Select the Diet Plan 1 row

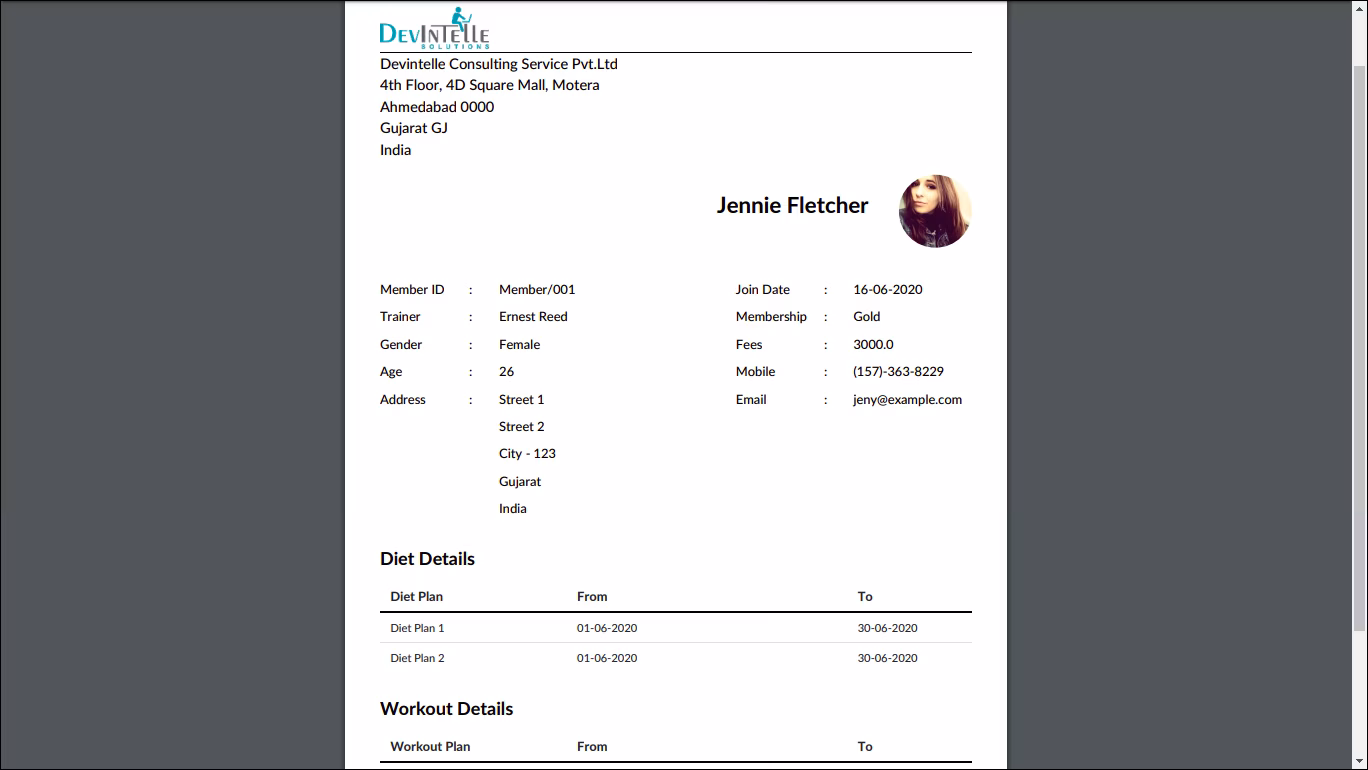(676, 628)
